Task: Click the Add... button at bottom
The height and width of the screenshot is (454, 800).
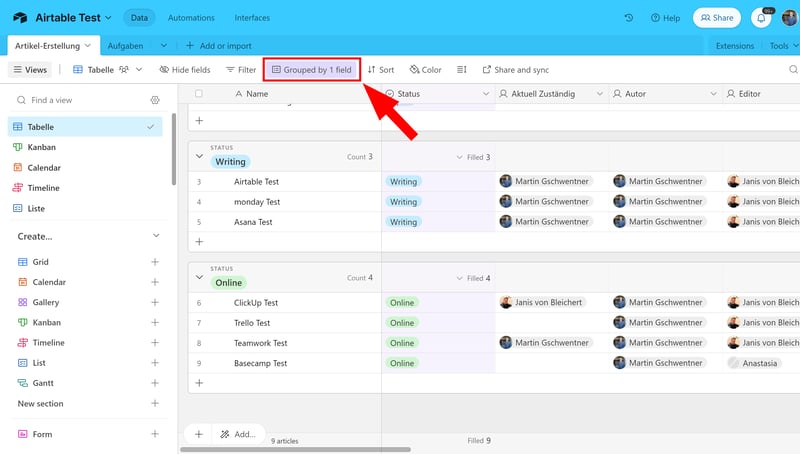Action: point(238,434)
